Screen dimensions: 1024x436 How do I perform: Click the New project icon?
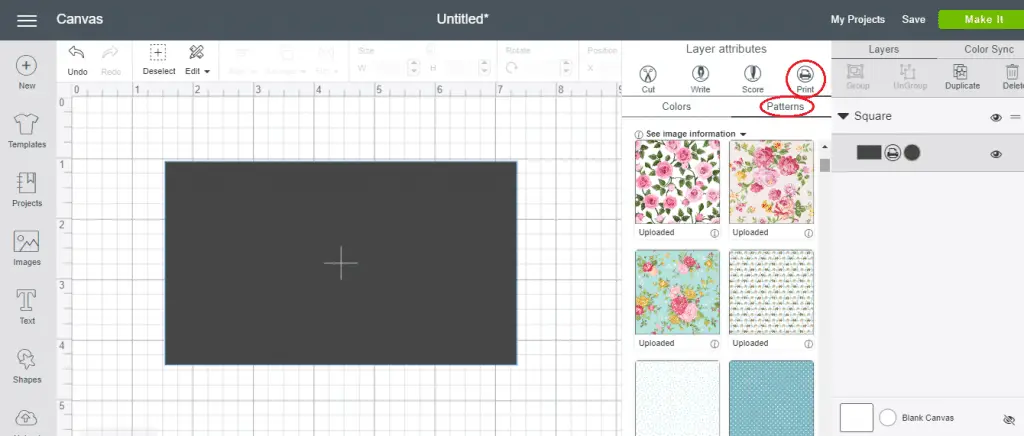coord(26,65)
